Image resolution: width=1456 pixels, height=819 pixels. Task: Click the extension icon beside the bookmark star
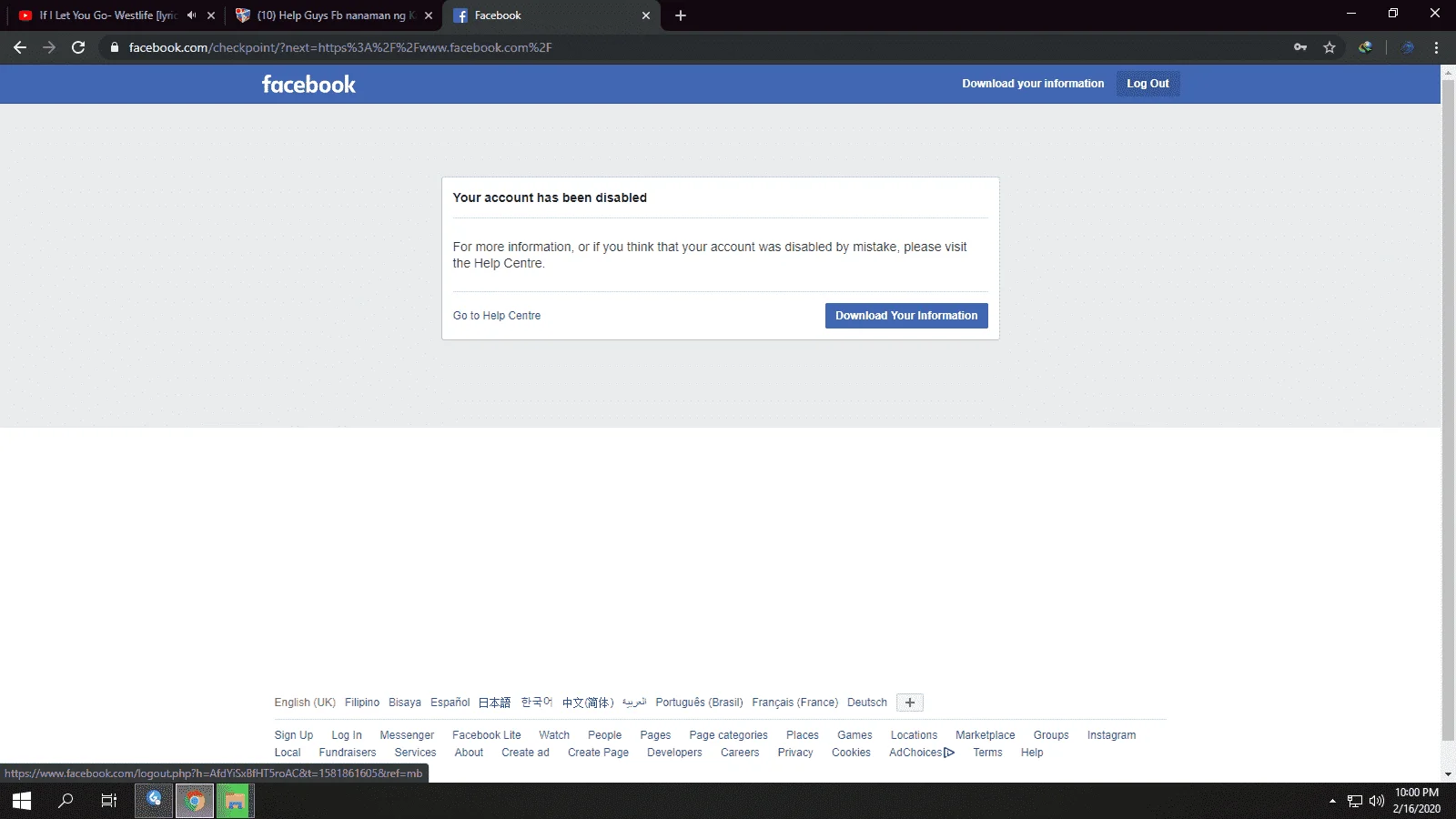(1365, 47)
